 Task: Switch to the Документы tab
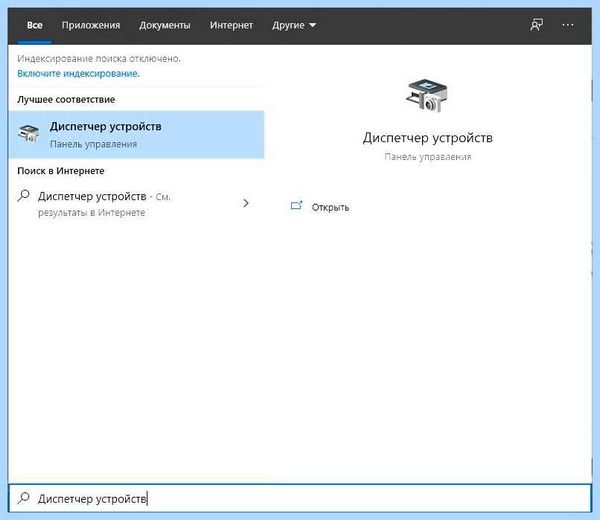(x=165, y=25)
